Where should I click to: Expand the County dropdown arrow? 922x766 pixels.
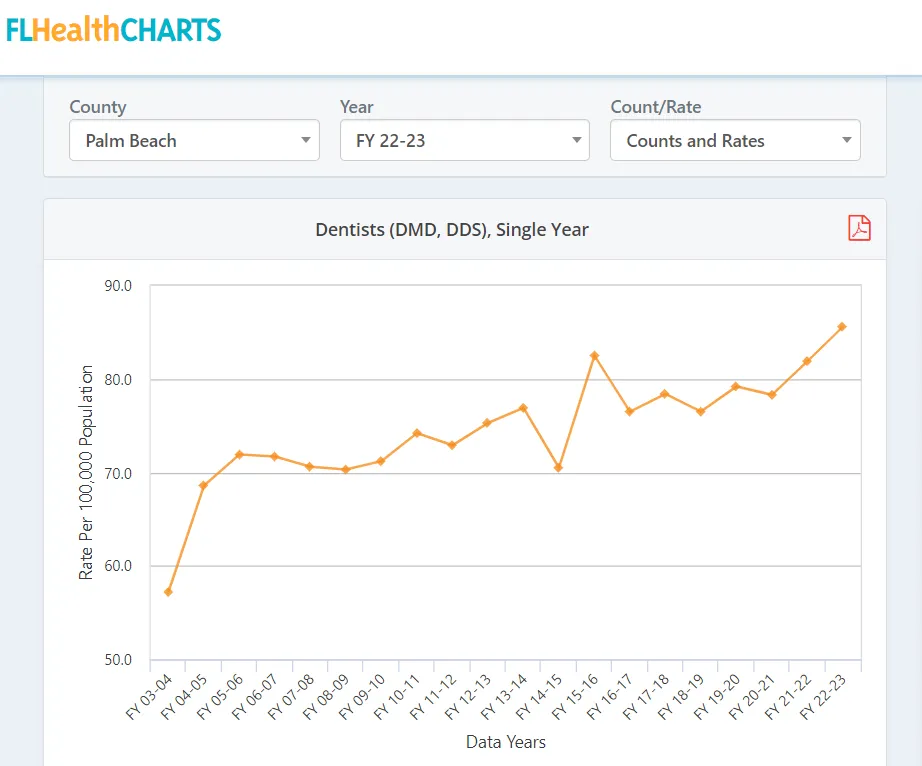point(308,140)
